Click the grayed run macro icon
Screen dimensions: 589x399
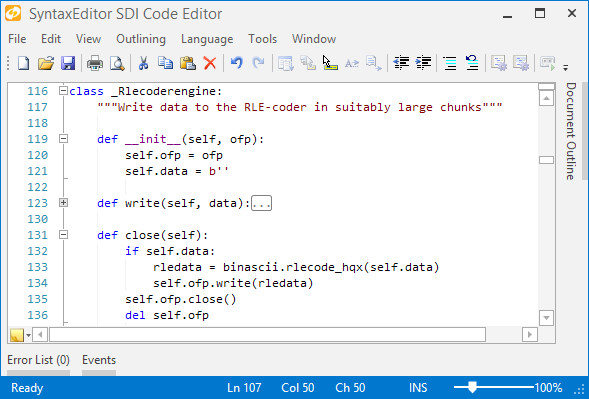point(547,63)
